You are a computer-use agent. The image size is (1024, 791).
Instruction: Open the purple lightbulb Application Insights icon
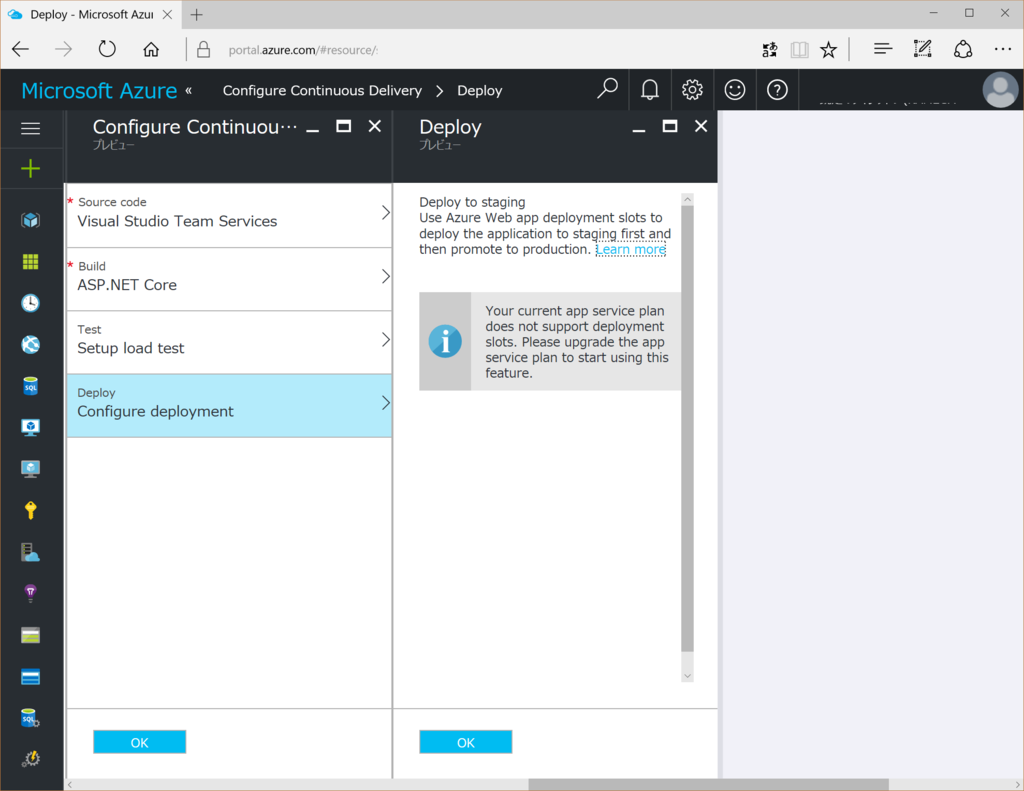[x=31, y=593]
